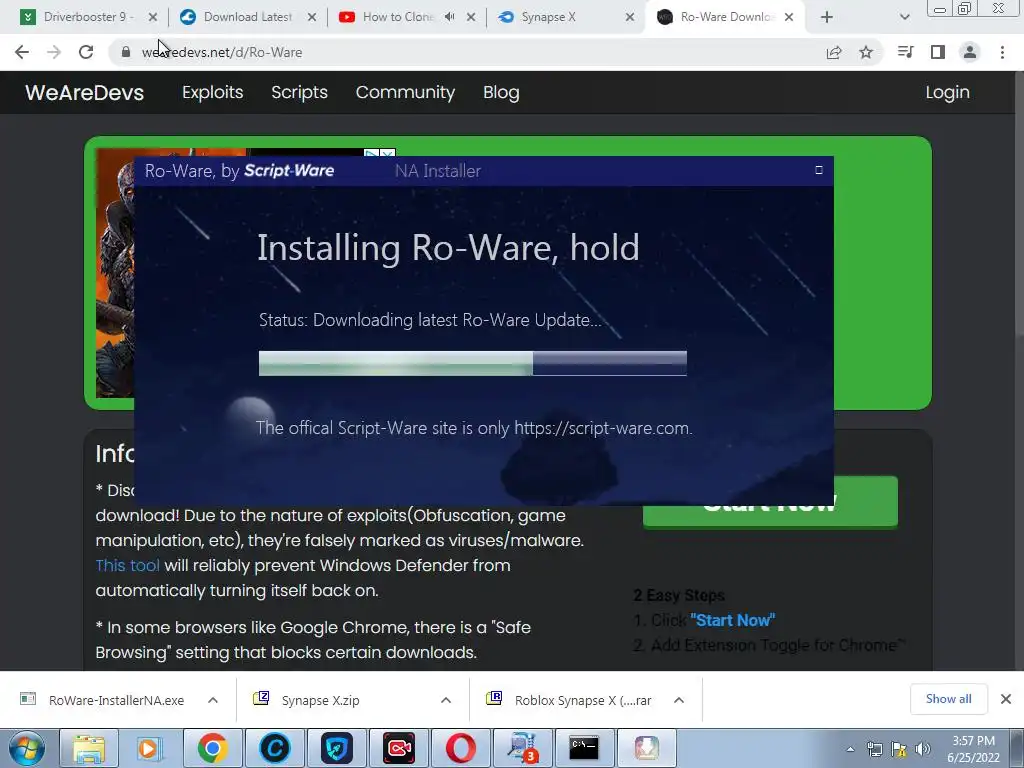Open the Exploits menu item

pos(212,93)
